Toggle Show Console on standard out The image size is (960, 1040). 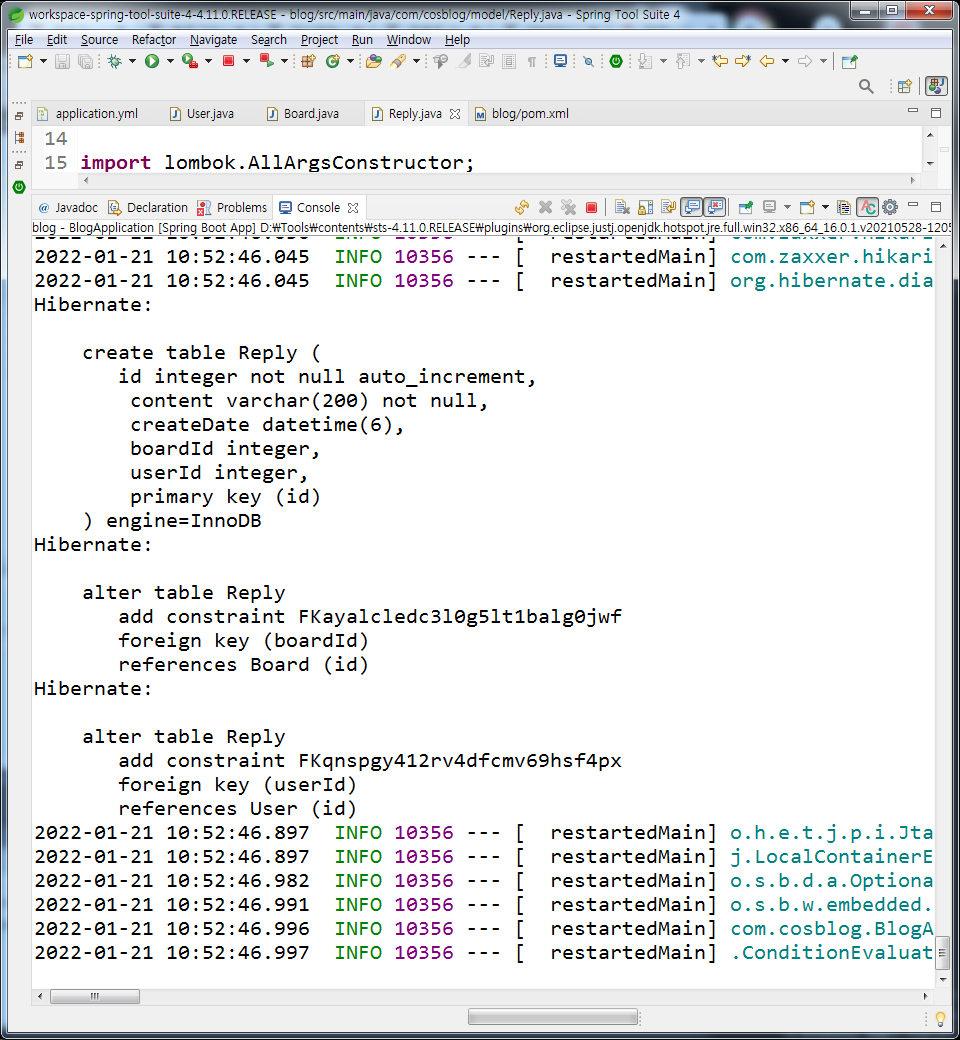click(692, 208)
